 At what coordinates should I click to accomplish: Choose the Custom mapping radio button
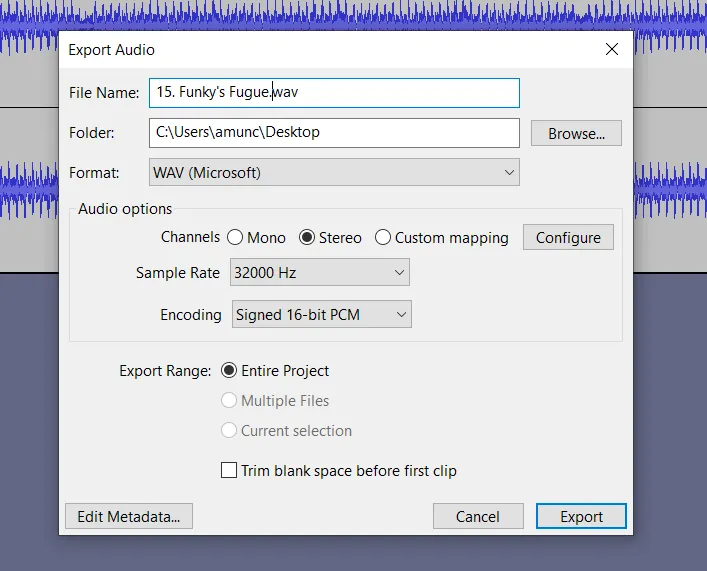click(383, 238)
